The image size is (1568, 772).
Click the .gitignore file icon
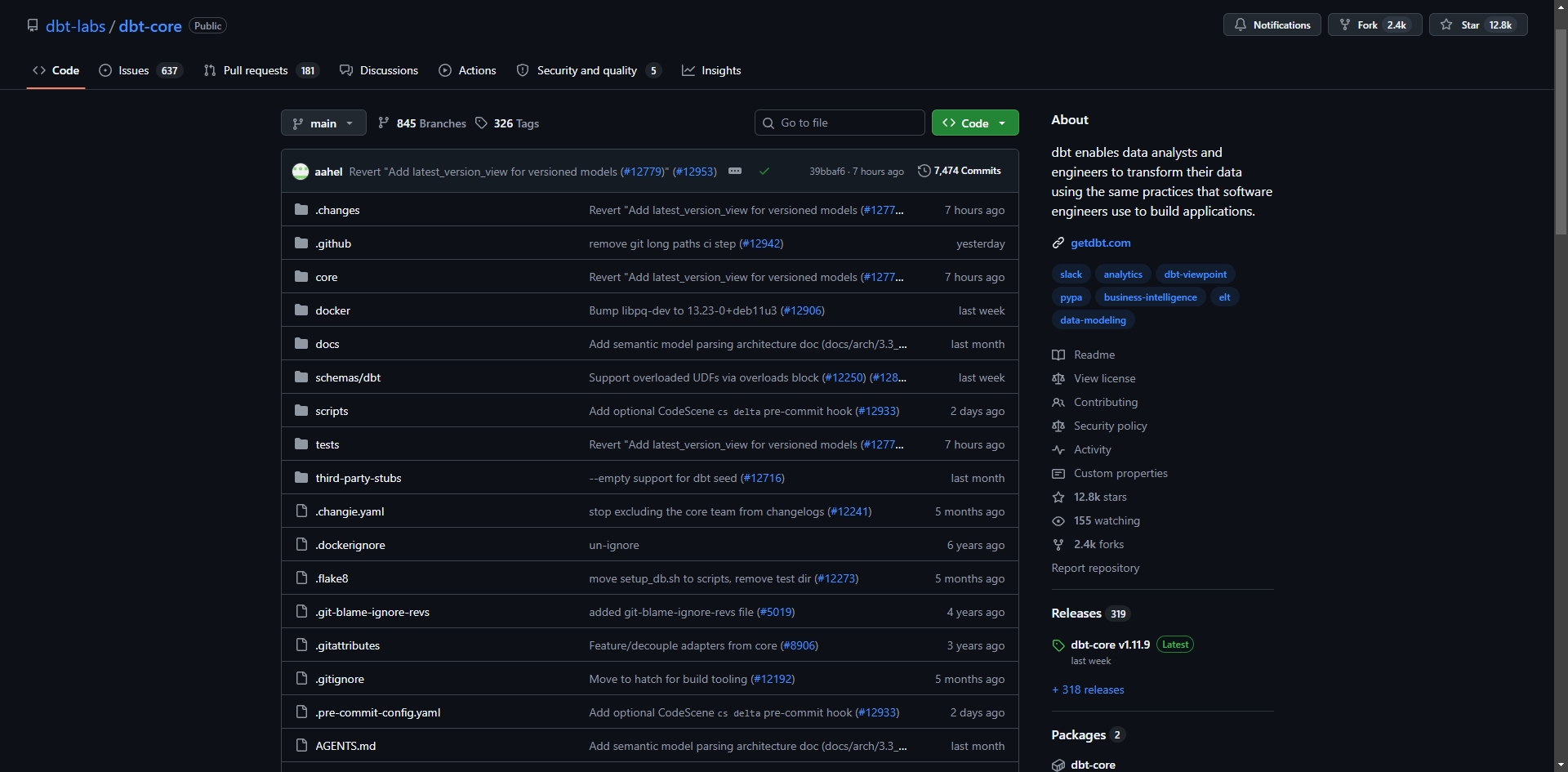[301, 678]
